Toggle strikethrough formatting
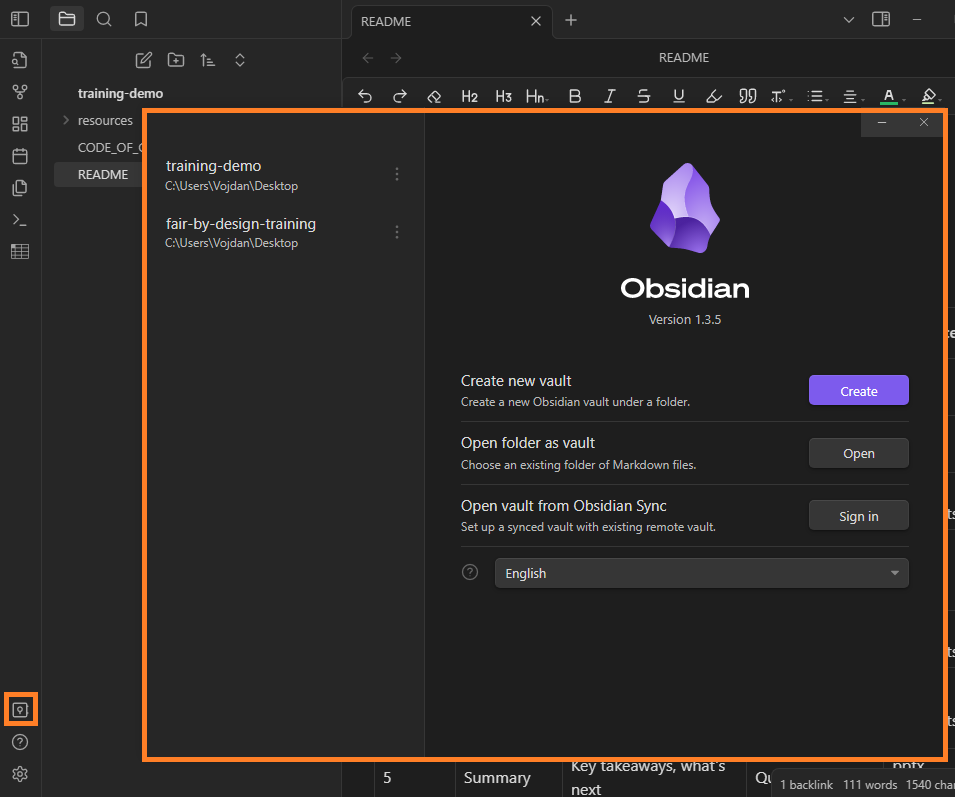 643,96
